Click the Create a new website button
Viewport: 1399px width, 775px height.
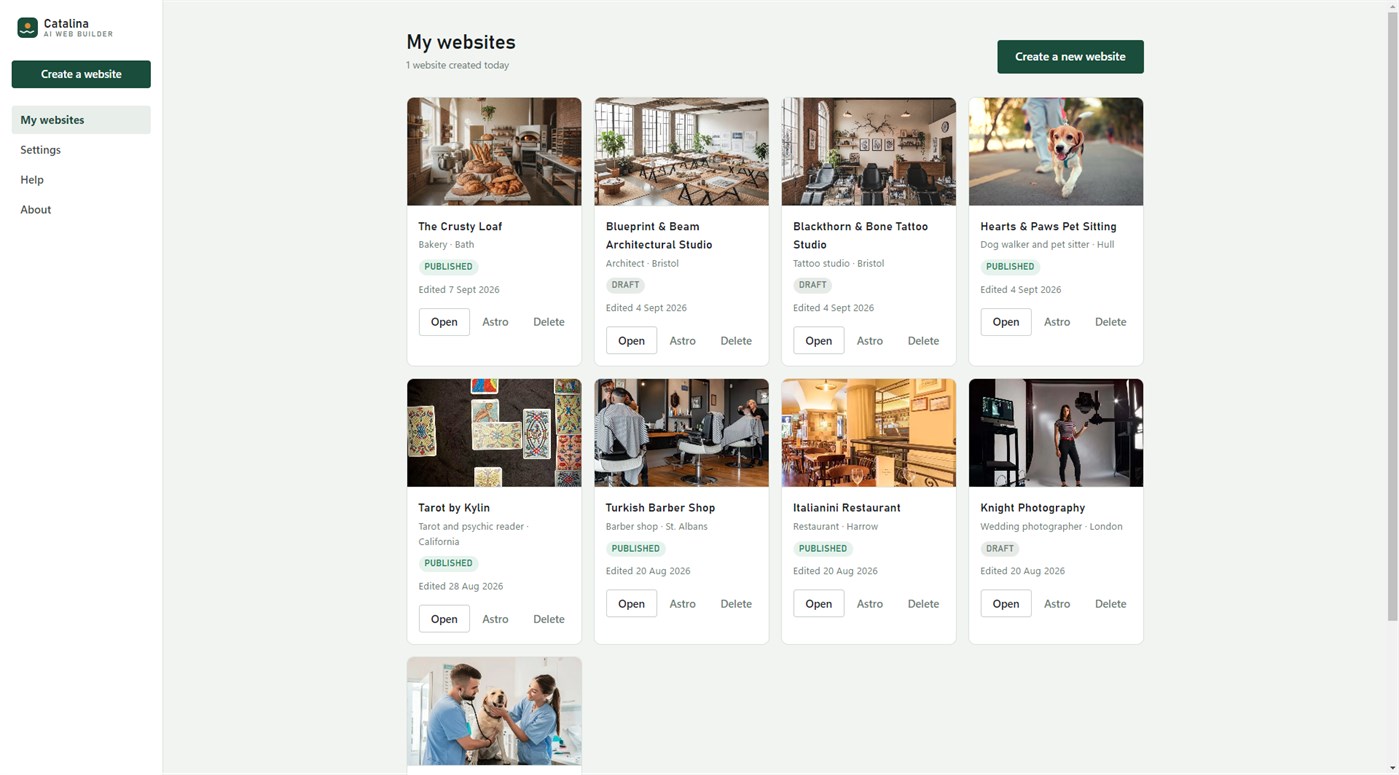[1070, 57]
